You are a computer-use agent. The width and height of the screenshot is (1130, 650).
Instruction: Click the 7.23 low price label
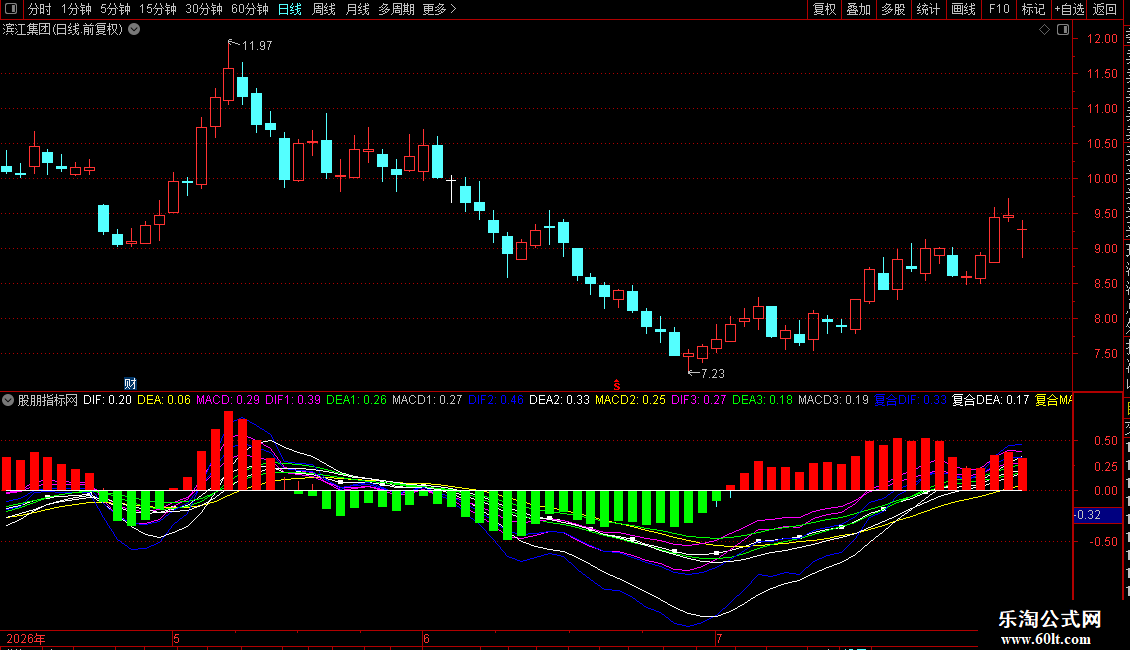712,373
